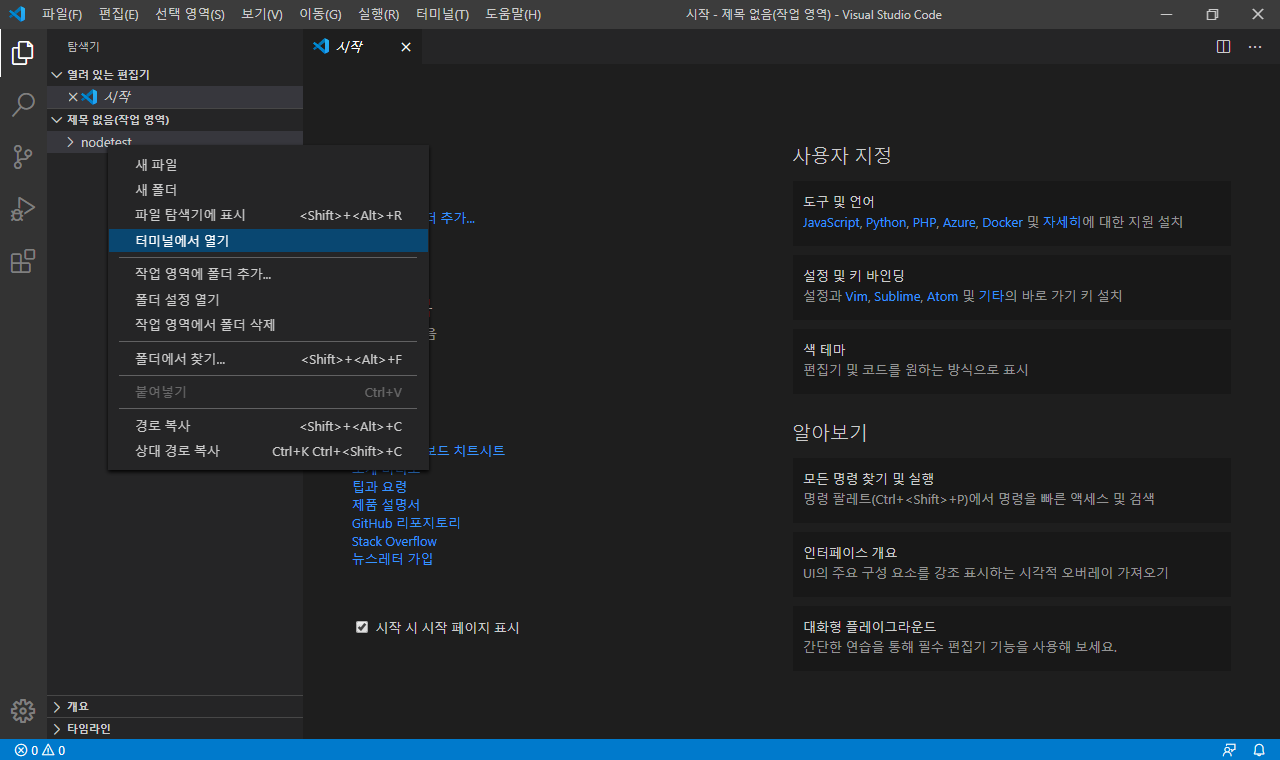1280x760 pixels.
Task: Open the 보기(V) menu
Action: tap(262, 15)
